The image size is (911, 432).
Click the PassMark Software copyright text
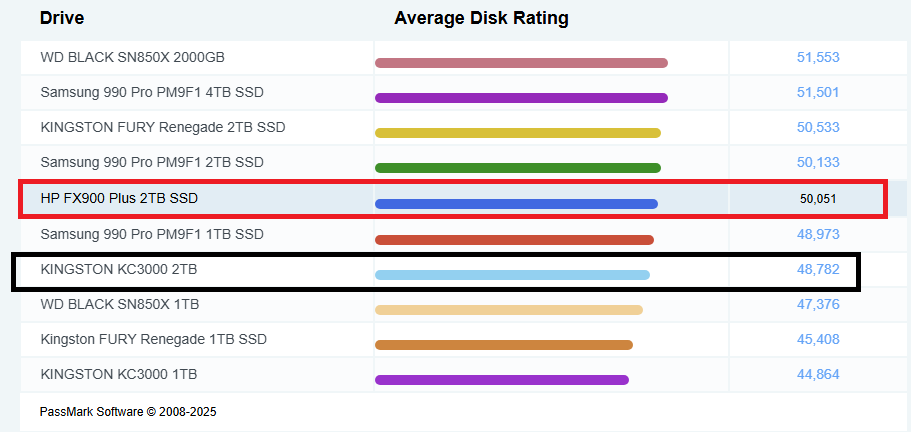tap(128, 412)
